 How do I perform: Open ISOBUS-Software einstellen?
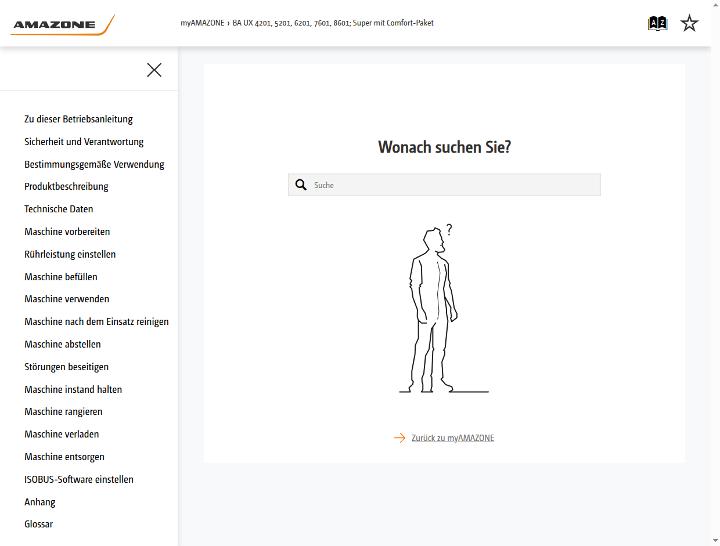click(x=79, y=479)
